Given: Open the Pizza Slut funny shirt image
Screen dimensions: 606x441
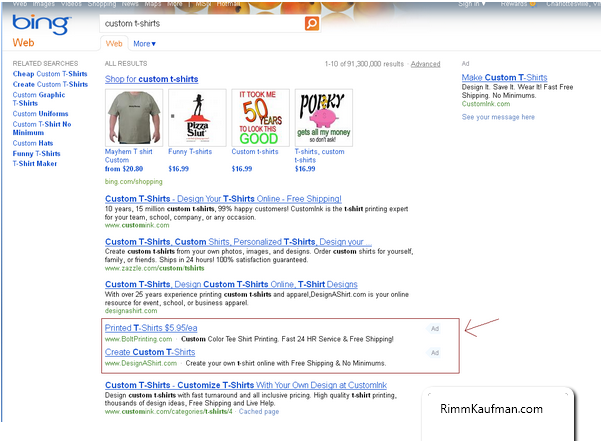Looking at the screenshot, I should 196,118.
